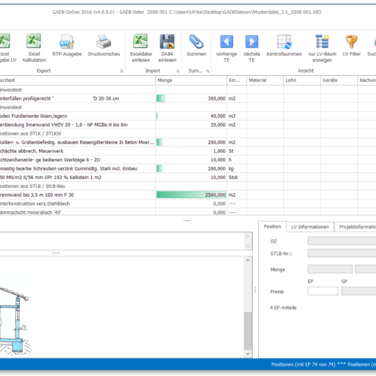376x376 pixels.
Task: Open the Projektinformation tab
Action: 355,227
